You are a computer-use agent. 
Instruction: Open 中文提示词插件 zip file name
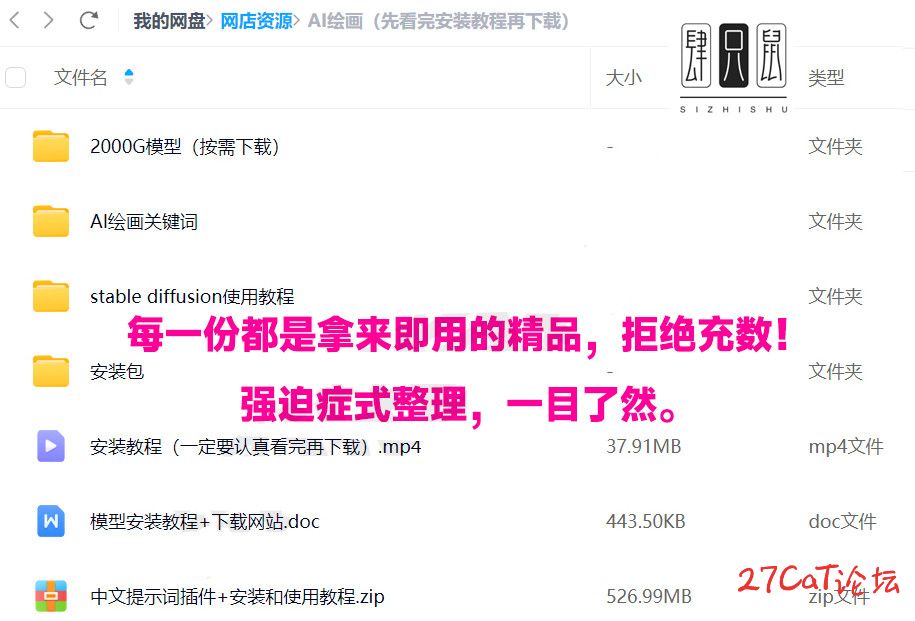237,596
